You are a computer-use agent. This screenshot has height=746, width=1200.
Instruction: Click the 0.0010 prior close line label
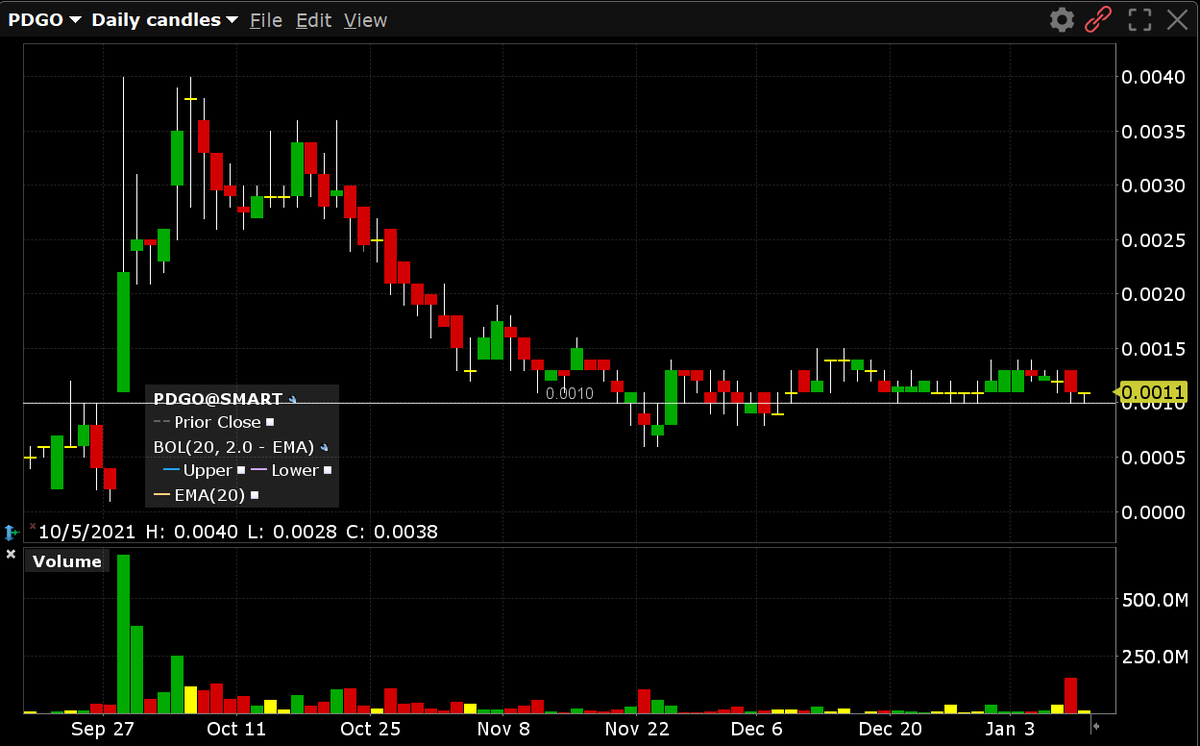click(569, 393)
